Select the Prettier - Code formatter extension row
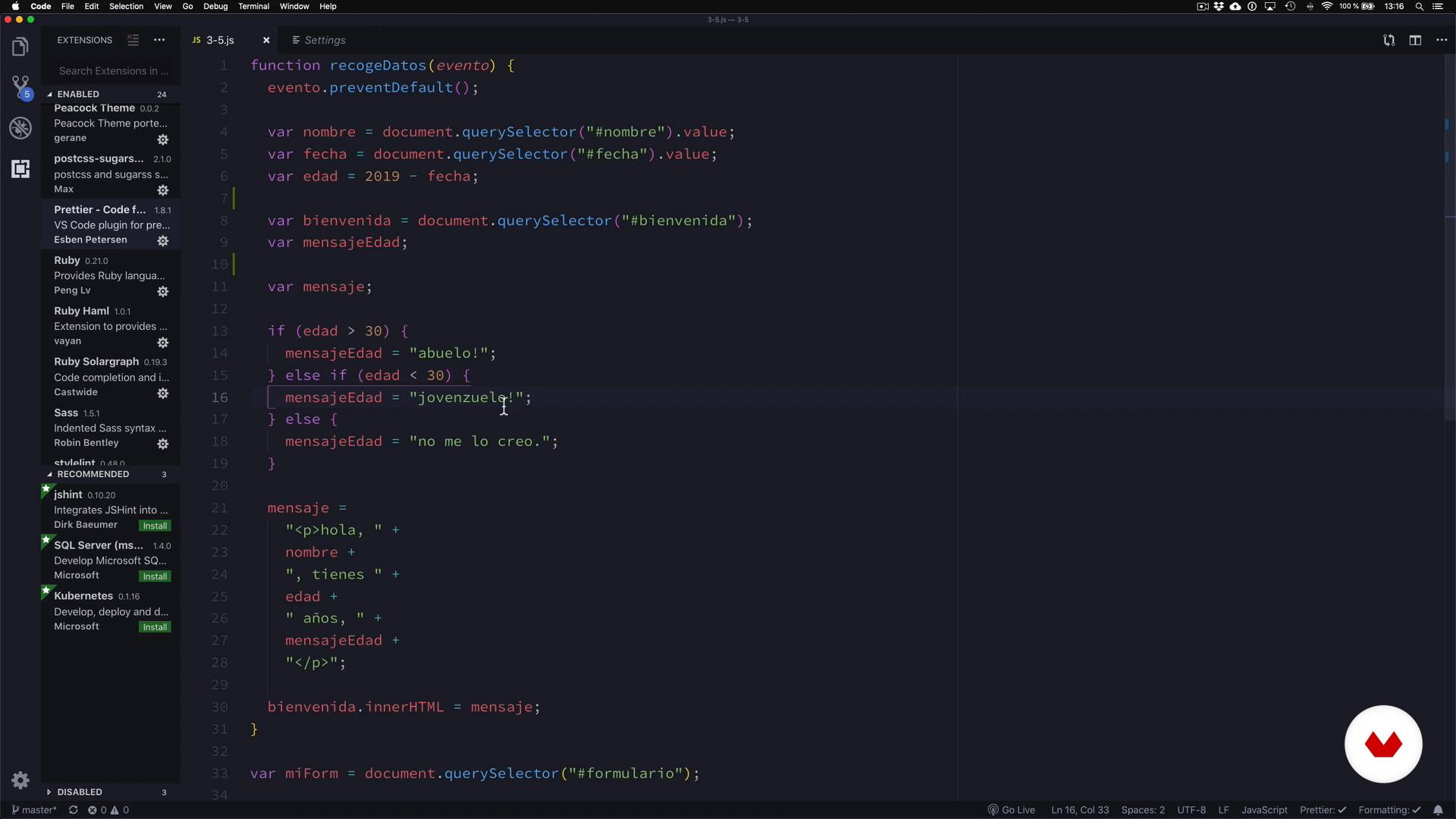1456x819 pixels. [111, 224]
